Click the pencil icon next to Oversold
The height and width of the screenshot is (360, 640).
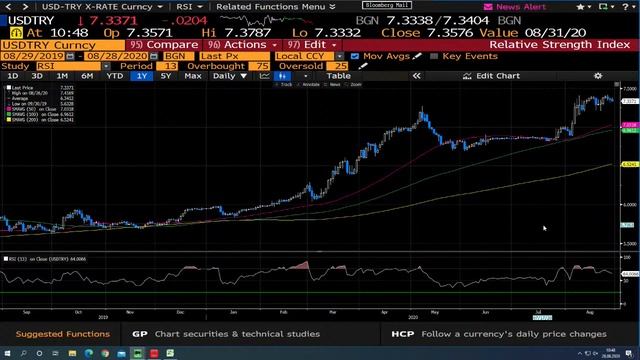click(x=363, y=66)
